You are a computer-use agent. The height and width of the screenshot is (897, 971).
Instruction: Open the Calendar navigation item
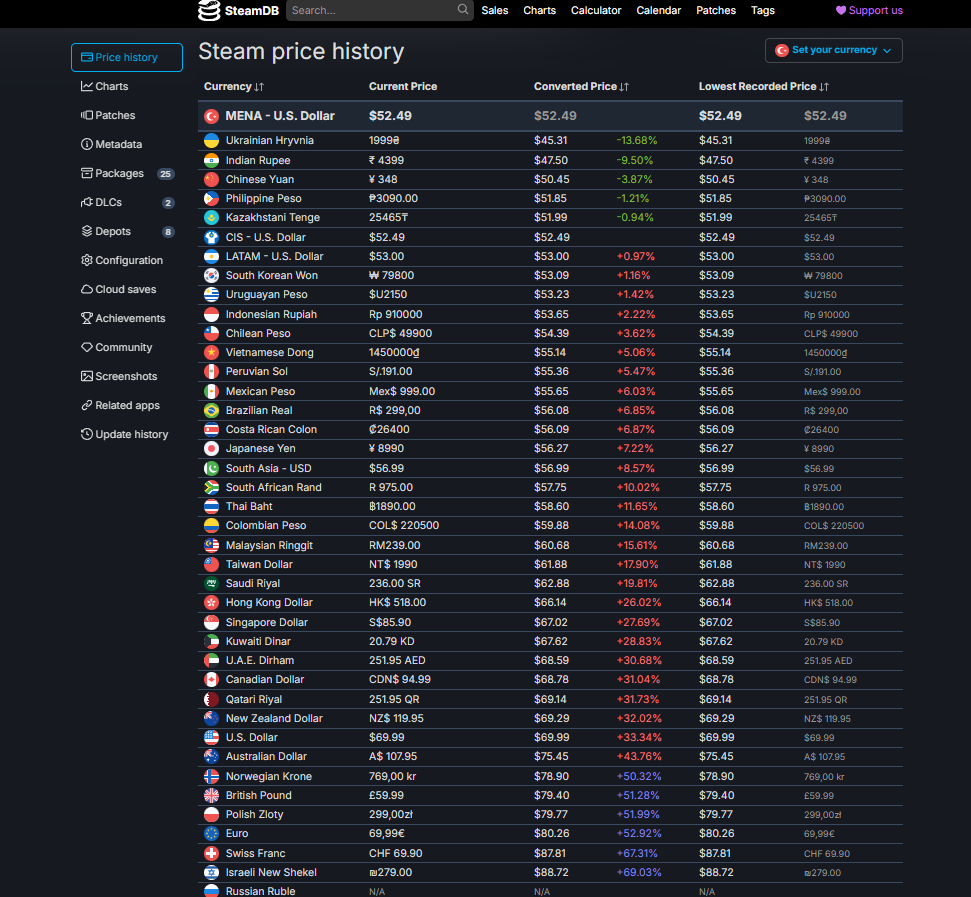pyautogui.click(x=658, y=10)
